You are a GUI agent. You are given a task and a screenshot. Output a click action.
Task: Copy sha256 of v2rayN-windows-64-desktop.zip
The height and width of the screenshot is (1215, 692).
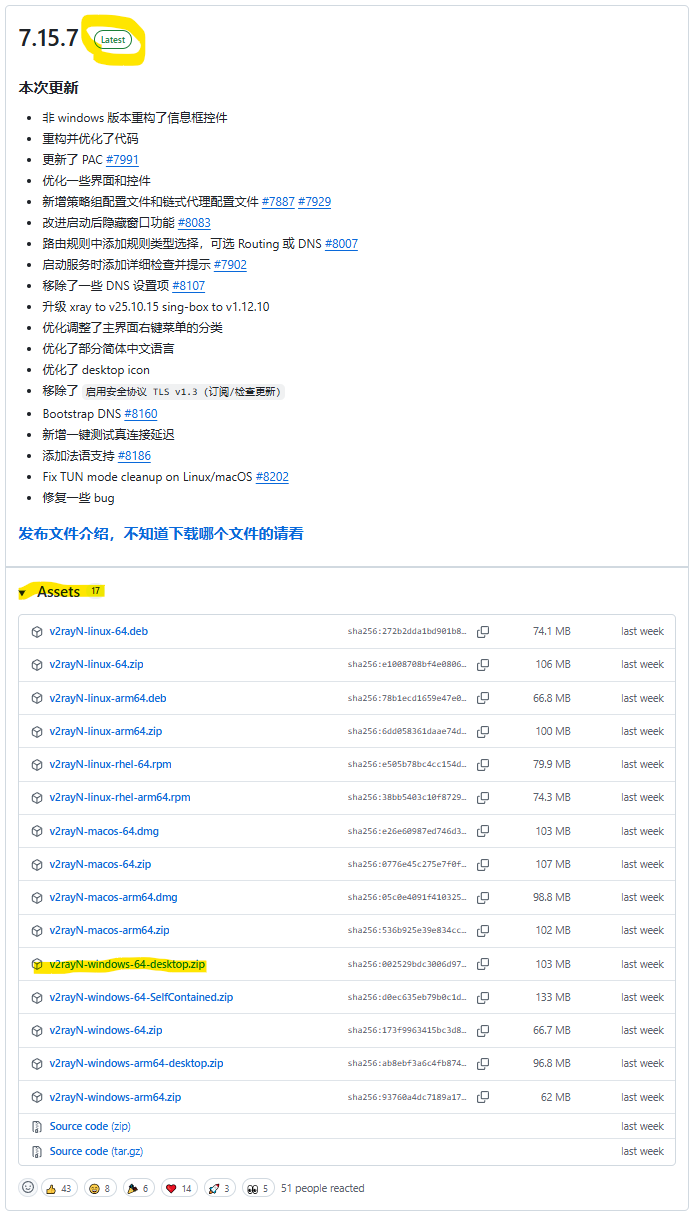coord(483,965)
